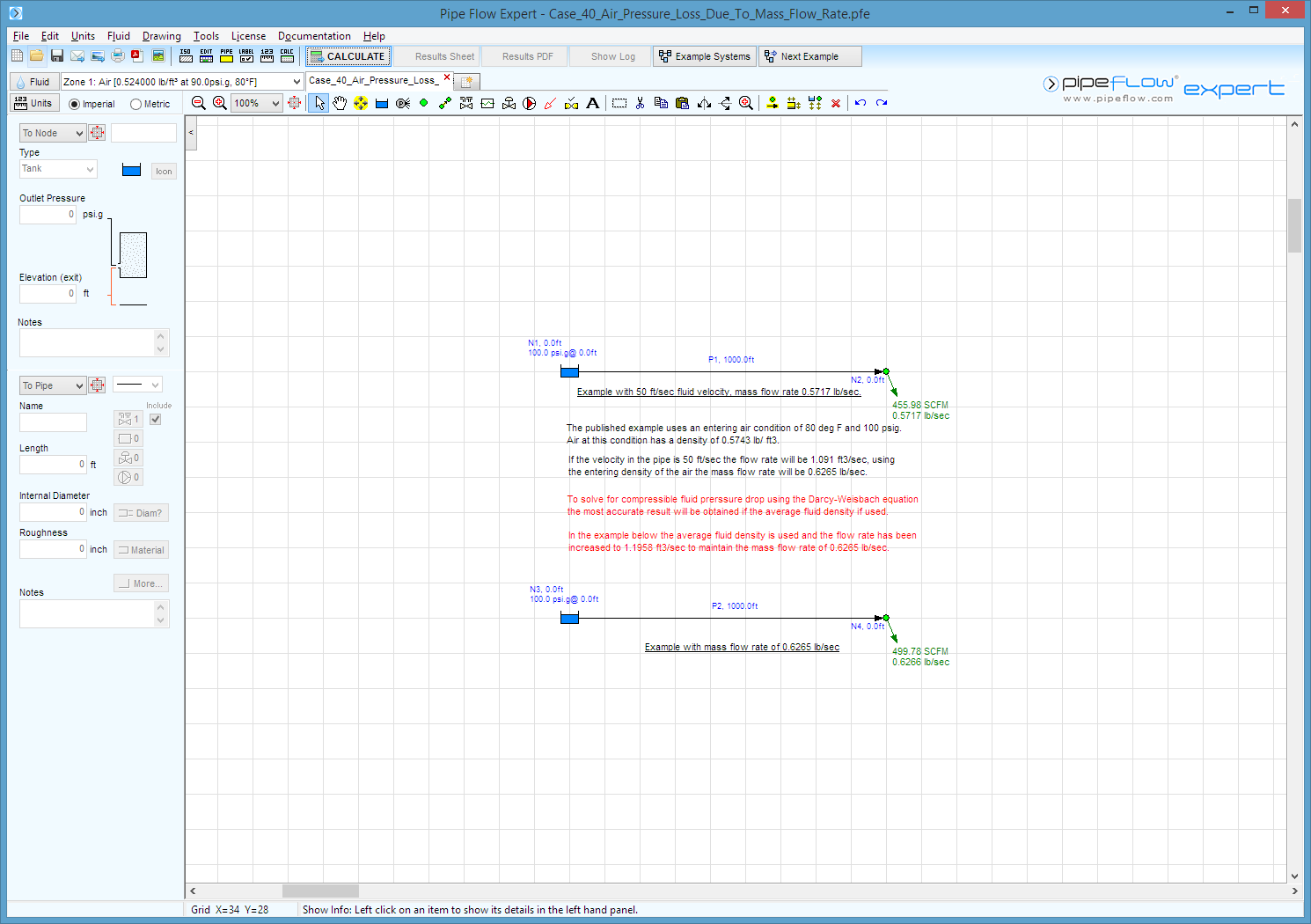
Task: Select the Imperial units radio button
Action: [x=74, y=104]
